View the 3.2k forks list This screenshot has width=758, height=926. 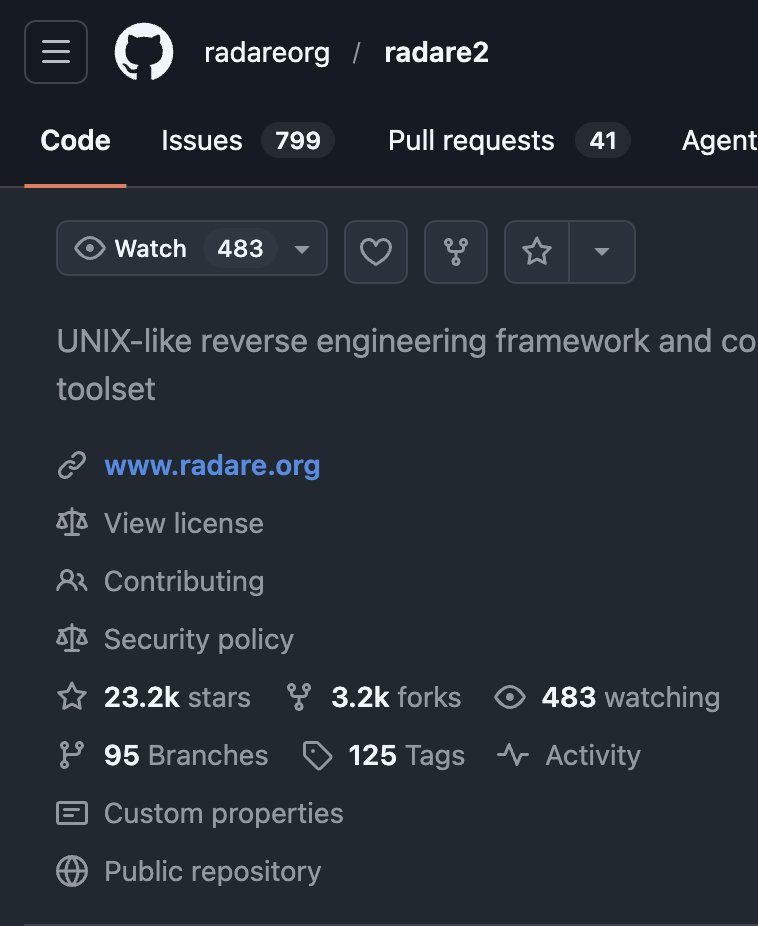tap(396, 698)
